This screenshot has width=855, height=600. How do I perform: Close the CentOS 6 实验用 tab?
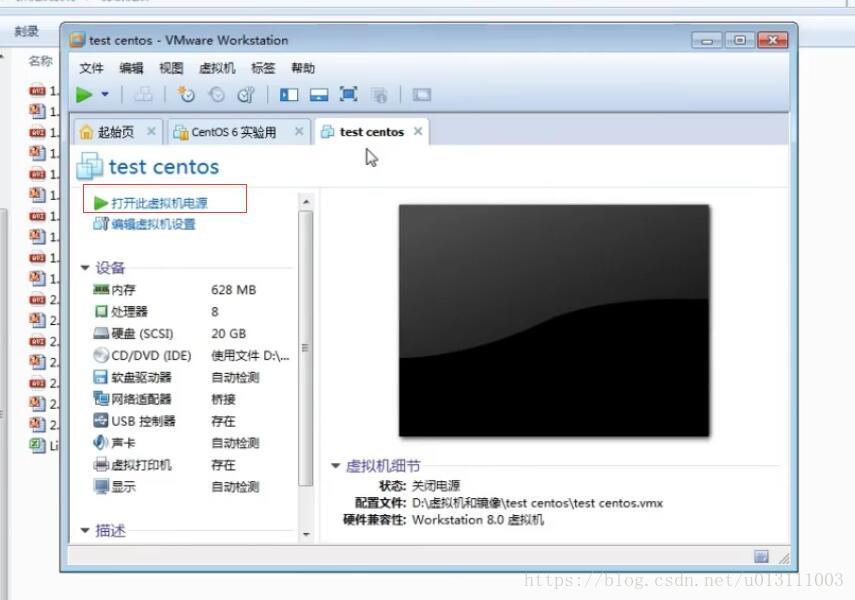coord(299,131)
